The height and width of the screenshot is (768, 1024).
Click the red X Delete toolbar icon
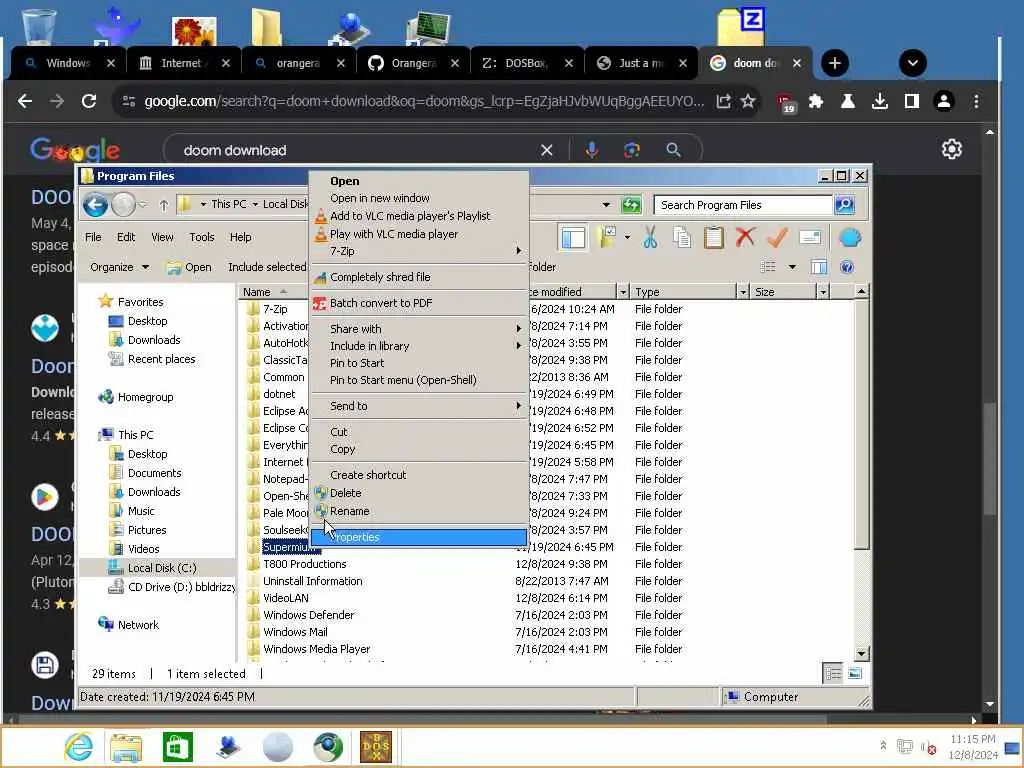click(745, 237)
